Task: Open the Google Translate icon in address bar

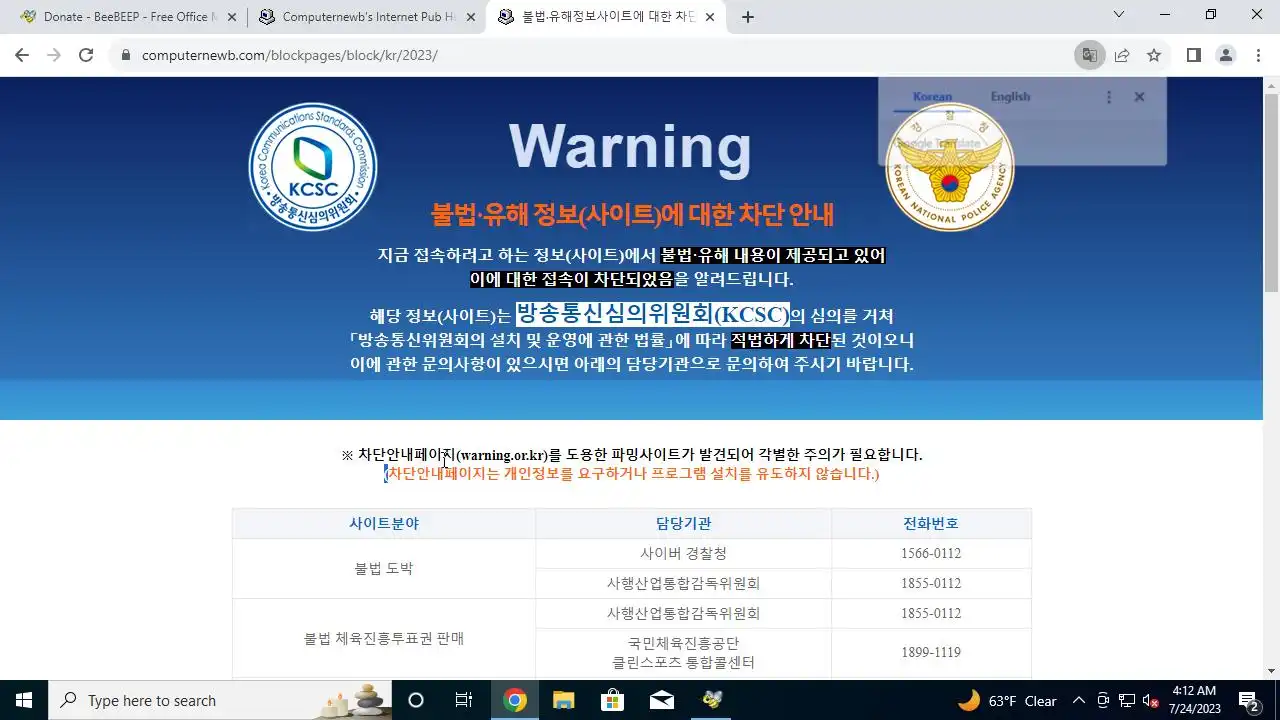Action: [1089, 55]
